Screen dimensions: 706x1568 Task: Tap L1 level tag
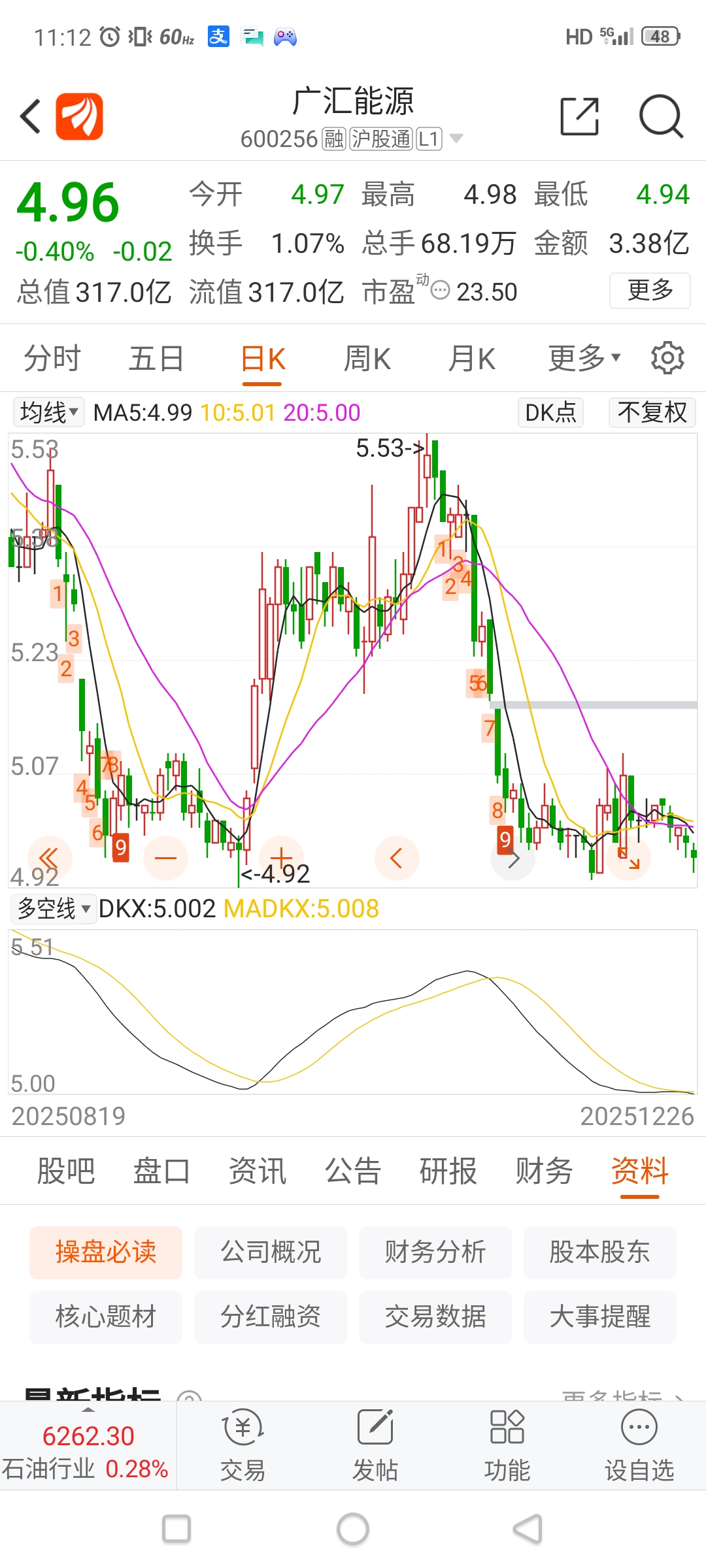(429, 139)
